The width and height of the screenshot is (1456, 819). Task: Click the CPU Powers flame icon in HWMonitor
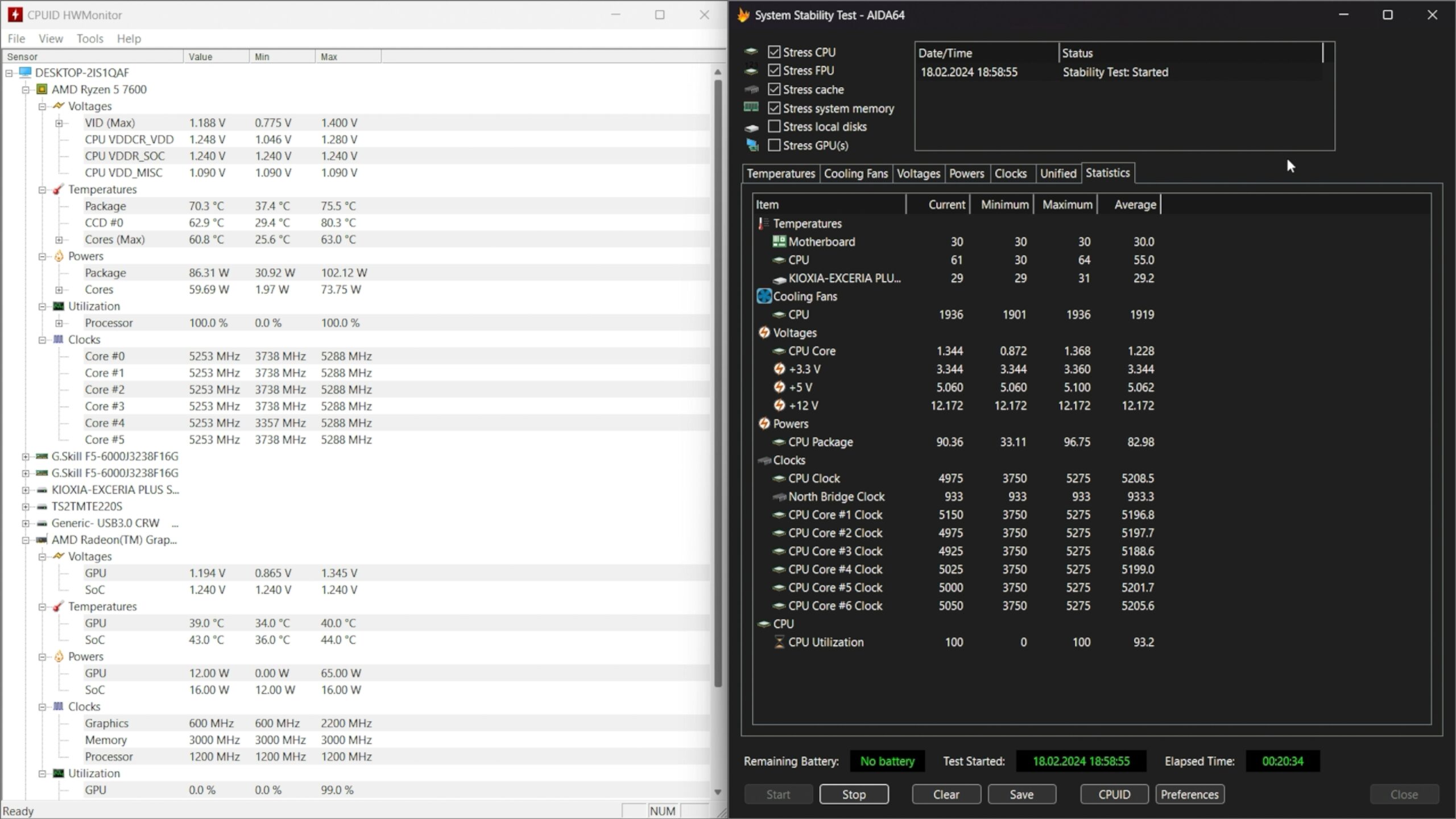click(x=58, y=256)
